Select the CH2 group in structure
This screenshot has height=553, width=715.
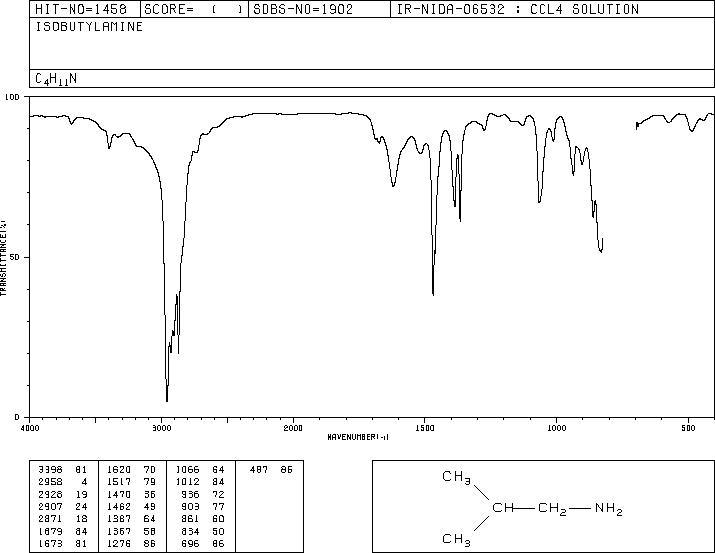[x=552, y=508]
